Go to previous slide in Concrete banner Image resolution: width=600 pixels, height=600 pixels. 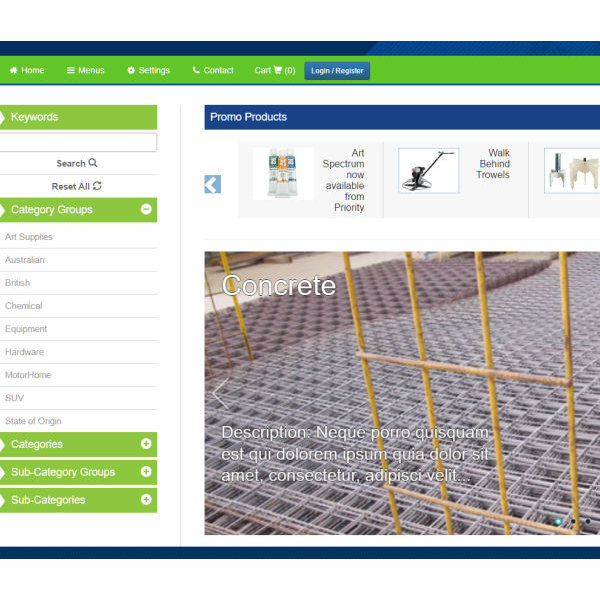tap(218, 393)
